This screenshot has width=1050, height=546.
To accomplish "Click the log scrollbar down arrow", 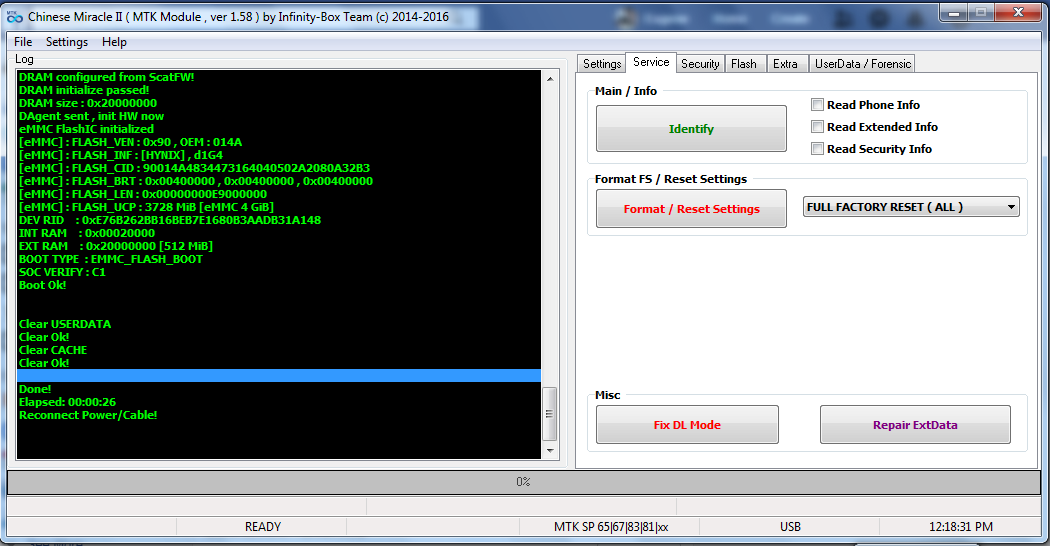I will click(x=550, y=451).
